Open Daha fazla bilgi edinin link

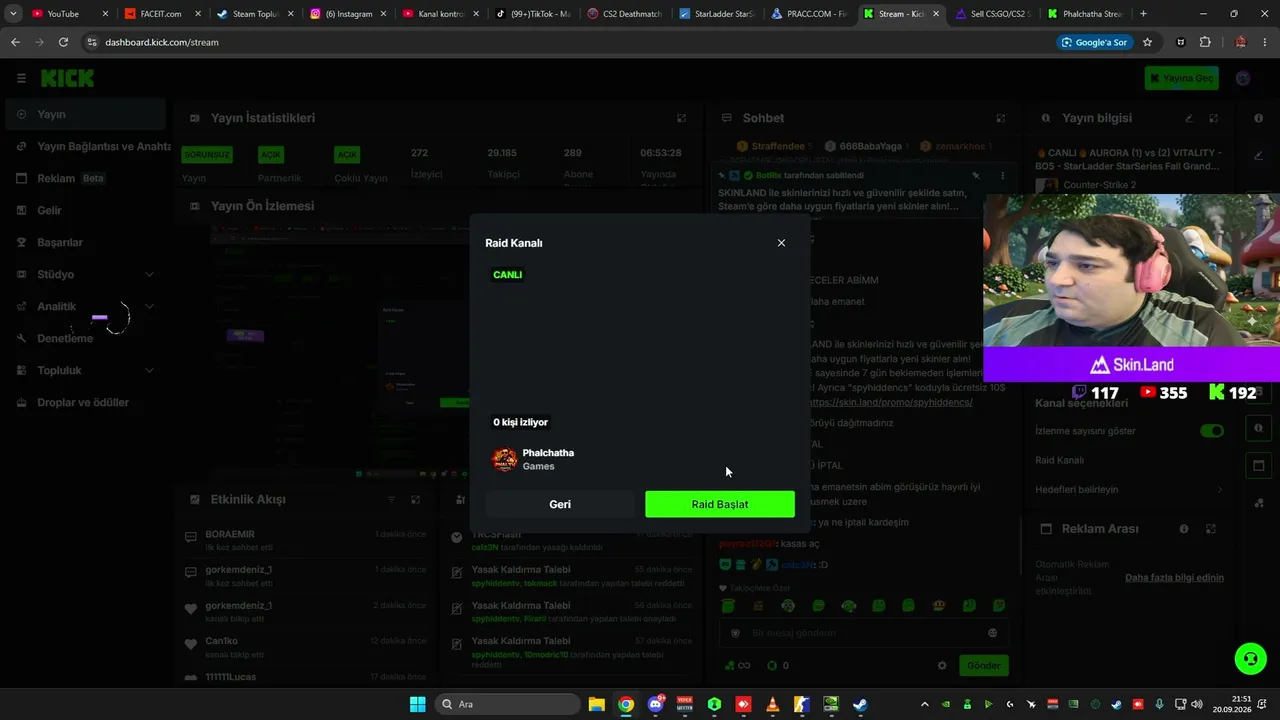pos(1174,578)
